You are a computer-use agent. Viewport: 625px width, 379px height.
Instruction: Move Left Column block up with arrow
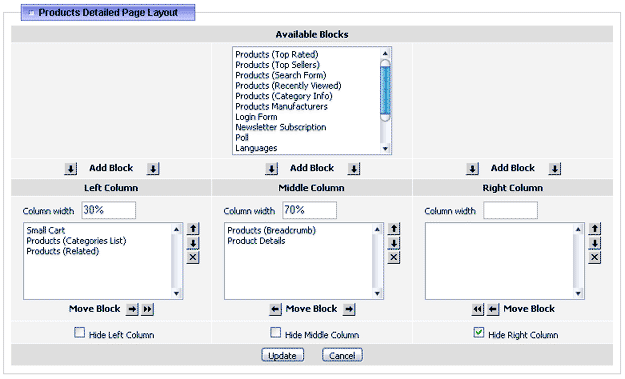[193, 229]
